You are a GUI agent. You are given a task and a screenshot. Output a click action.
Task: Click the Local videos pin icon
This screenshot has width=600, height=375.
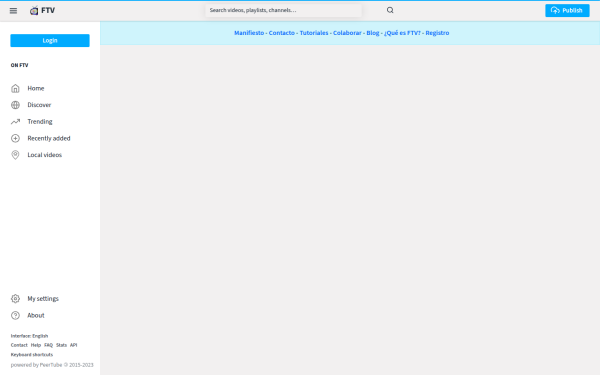click(x=15, y=155)
